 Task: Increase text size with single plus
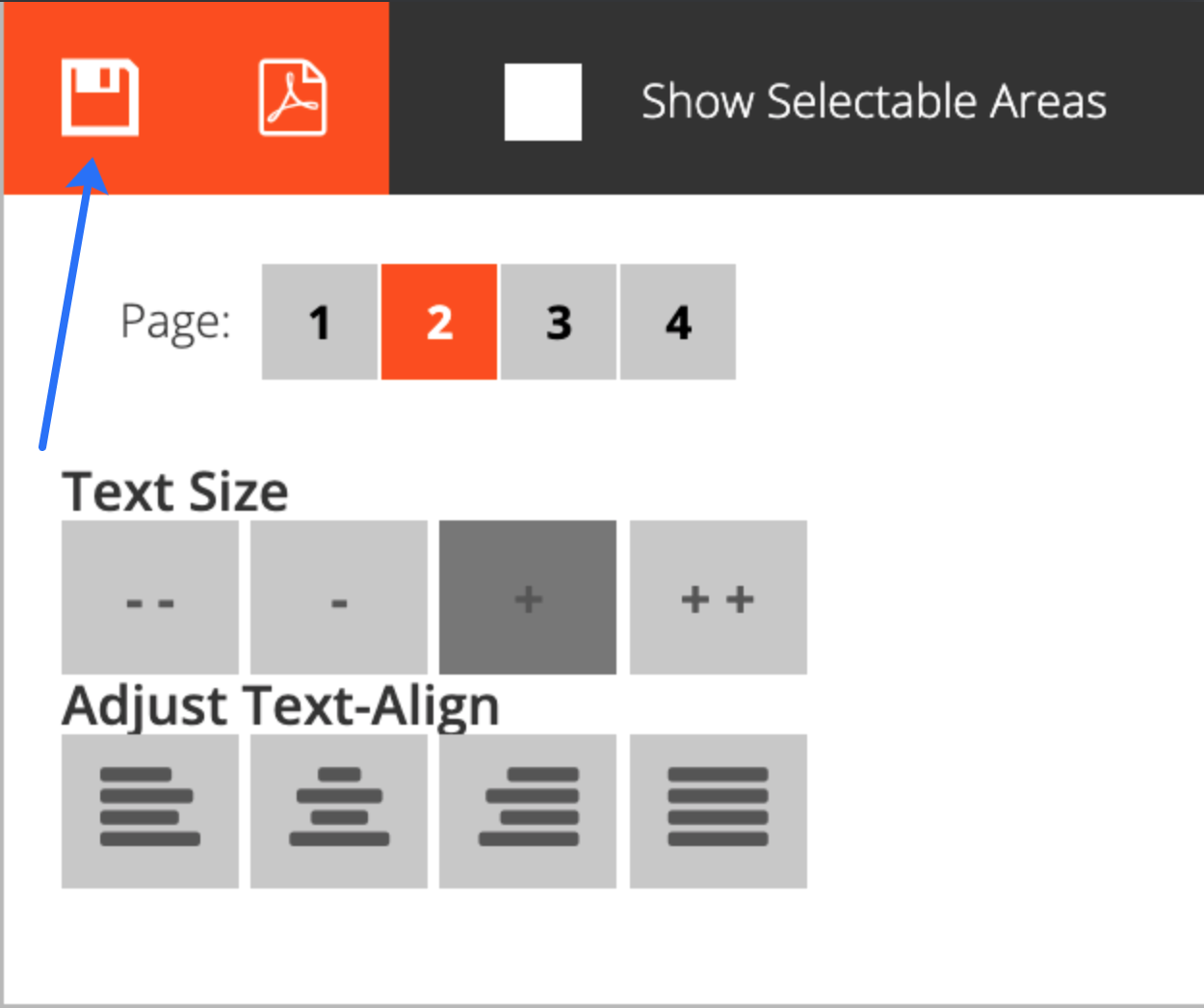tap(528, 597)
